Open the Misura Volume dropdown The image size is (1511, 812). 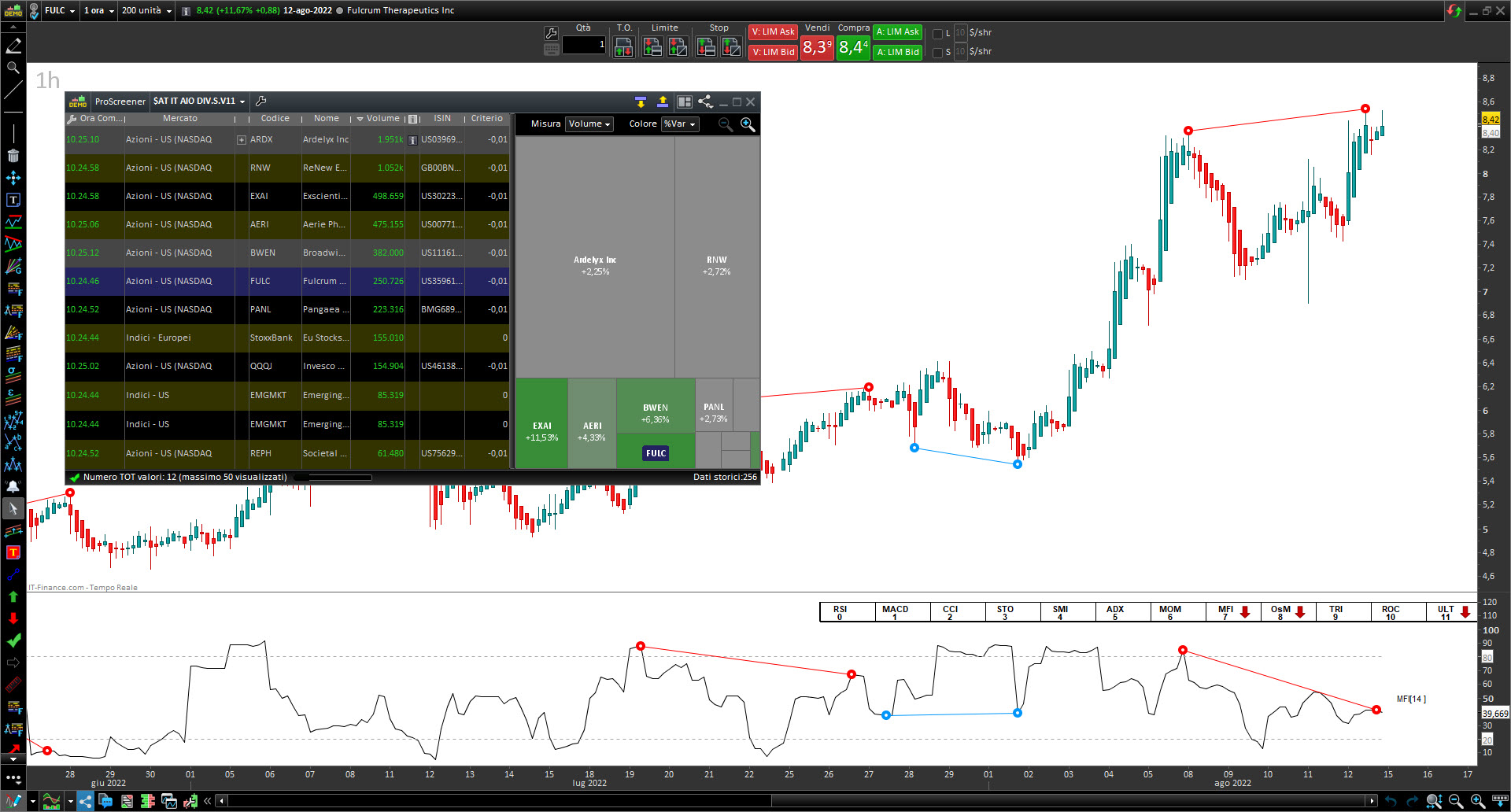589,124
